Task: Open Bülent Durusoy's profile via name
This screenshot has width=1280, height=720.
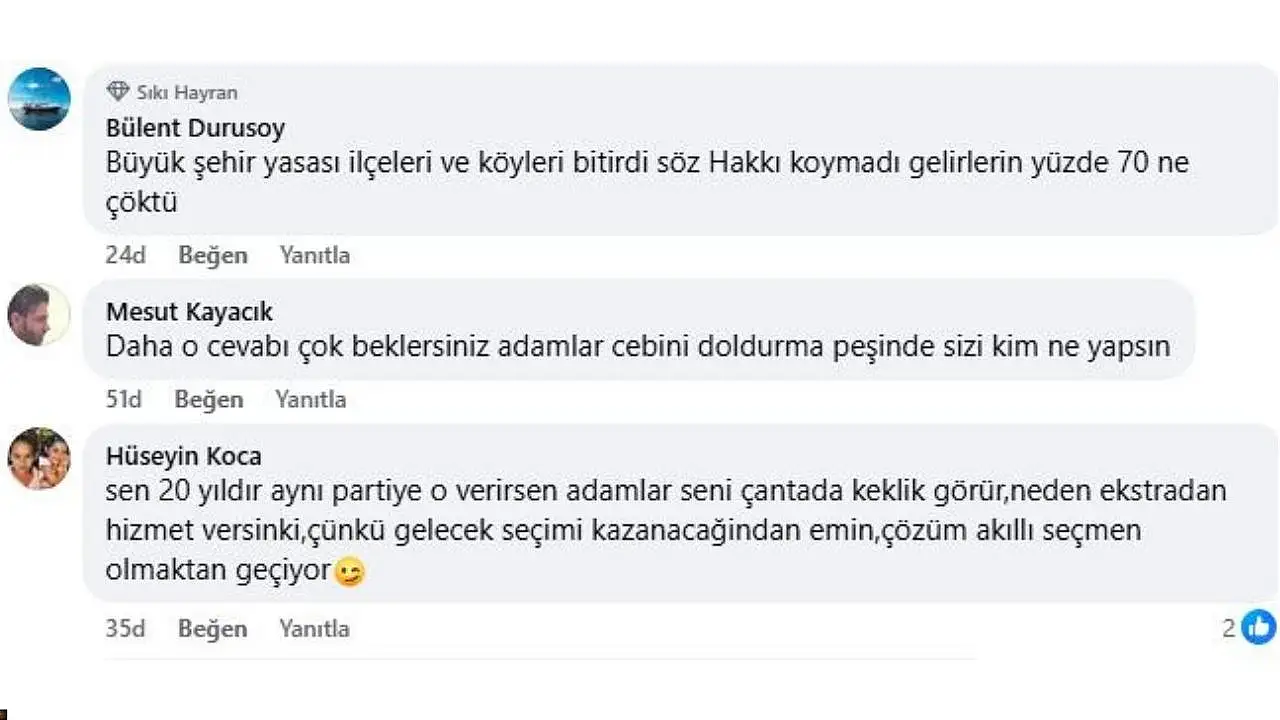Action: (x=195, y=128)
